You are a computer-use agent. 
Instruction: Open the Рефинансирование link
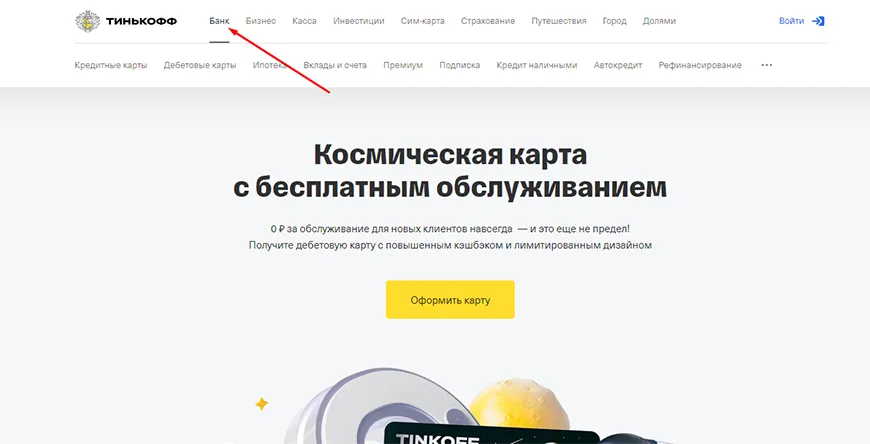click(700, 65)
